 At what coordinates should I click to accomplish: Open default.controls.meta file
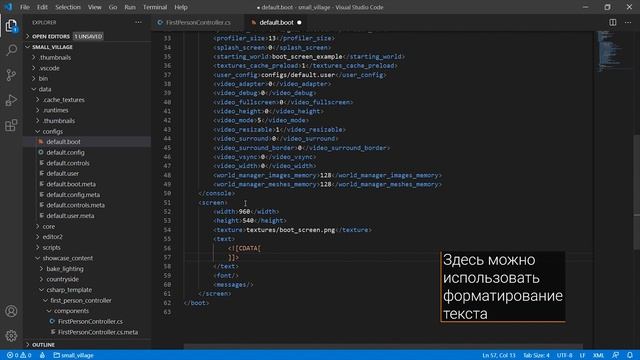76,205
